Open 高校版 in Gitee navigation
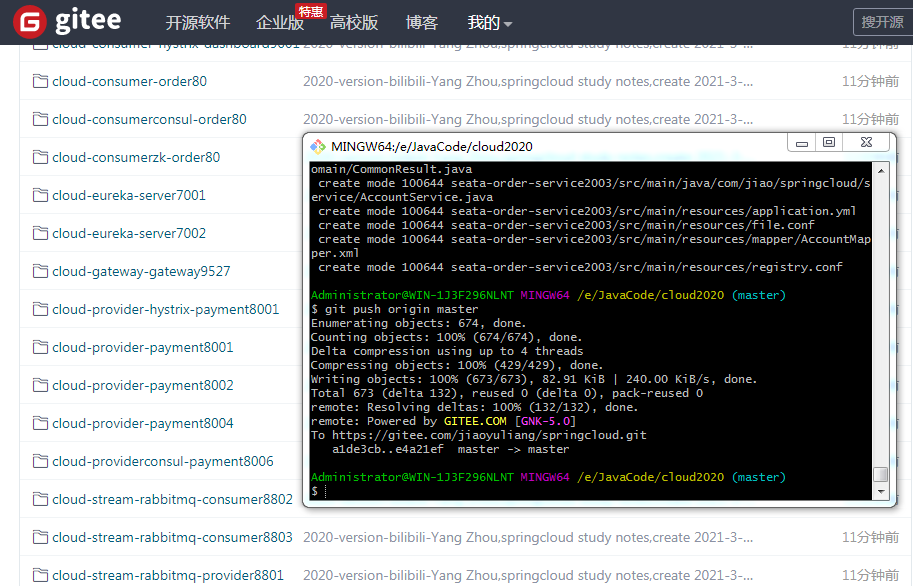Image resolution: width=913 pixels, height=586 pixels. point(354,23)
